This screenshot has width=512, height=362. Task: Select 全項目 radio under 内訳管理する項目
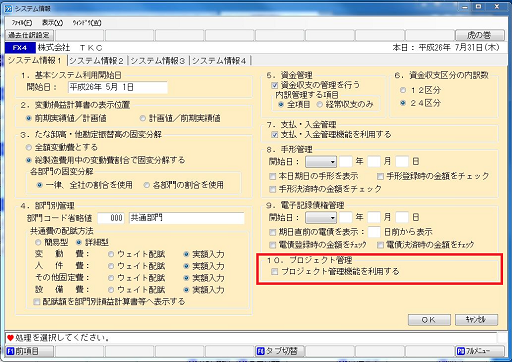pyautogui.click(x=281, y=105)
